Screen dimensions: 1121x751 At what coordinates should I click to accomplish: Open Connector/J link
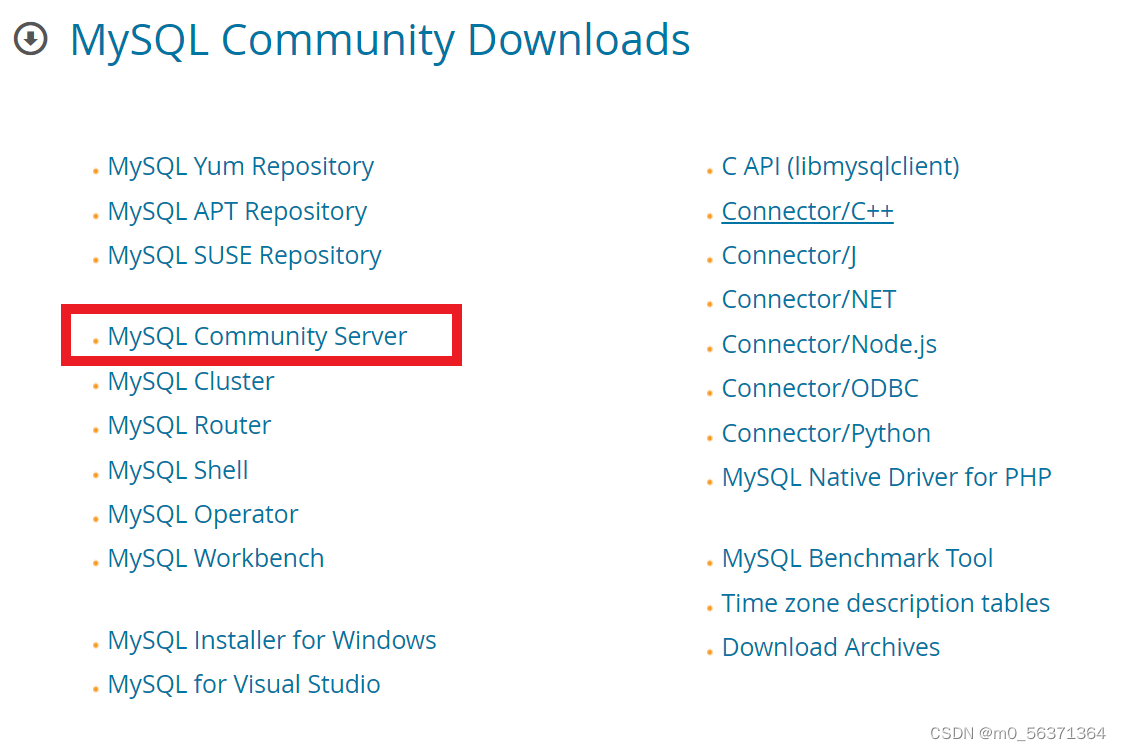789,256
